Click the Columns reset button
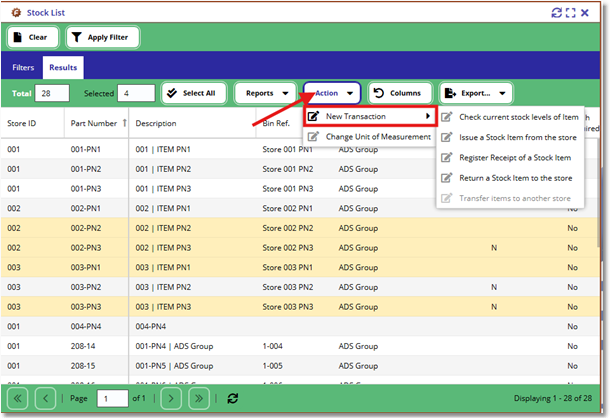Screen dimensions: 610x420 pyautogui.click(x=400, y=93)
